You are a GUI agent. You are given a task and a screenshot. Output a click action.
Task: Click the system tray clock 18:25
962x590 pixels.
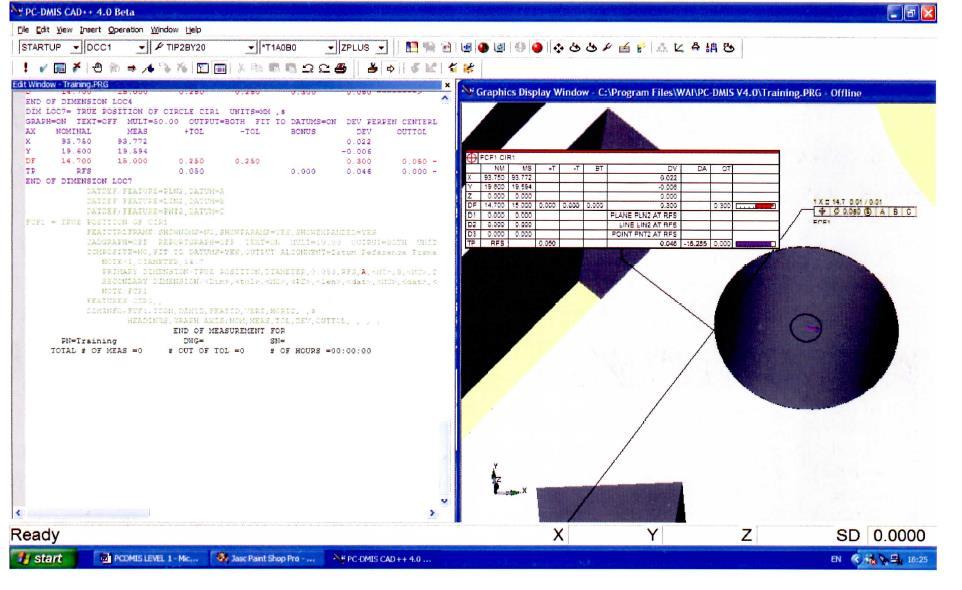(x=917, y=559)
